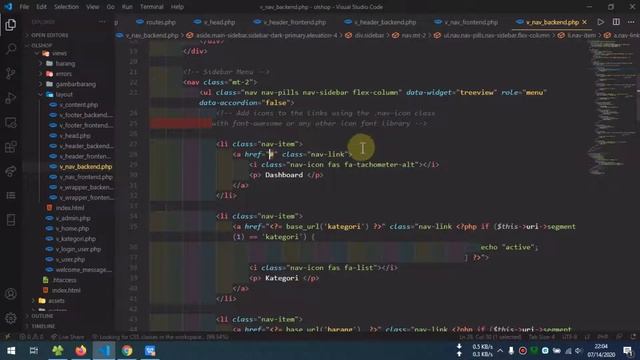Click the Dashboard text on line 30
Image resolution: width=640 pixels, height=360 pixels.
(284, 175)
